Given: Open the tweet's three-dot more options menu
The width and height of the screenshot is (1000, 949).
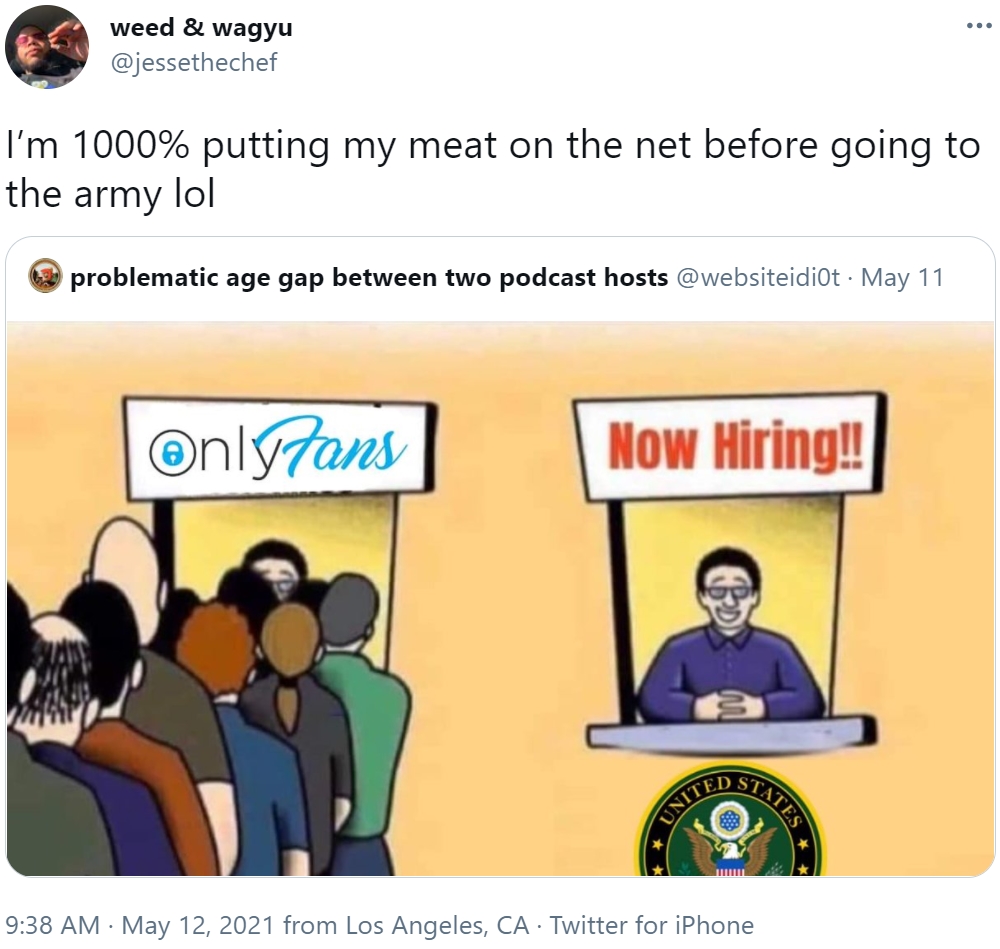Looking at the screenshot, I should click(x=978, y=26).
